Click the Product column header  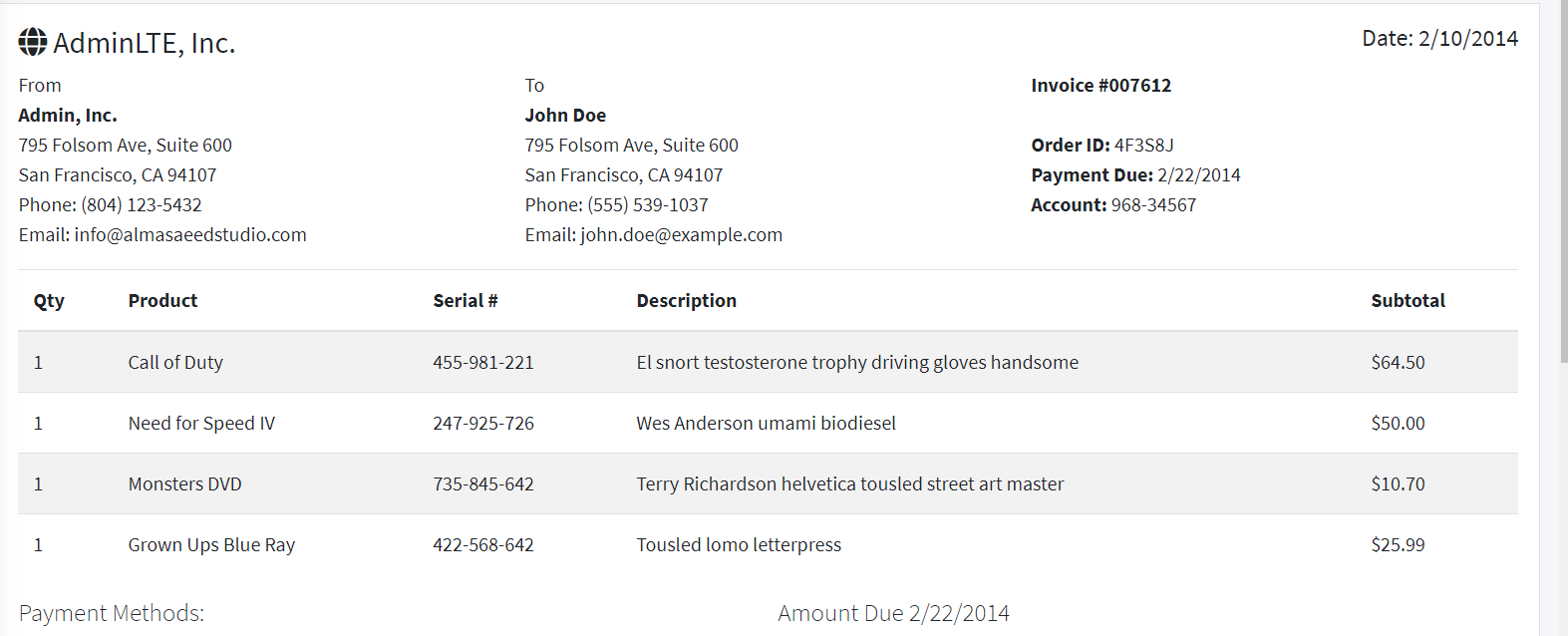(163, 300)
